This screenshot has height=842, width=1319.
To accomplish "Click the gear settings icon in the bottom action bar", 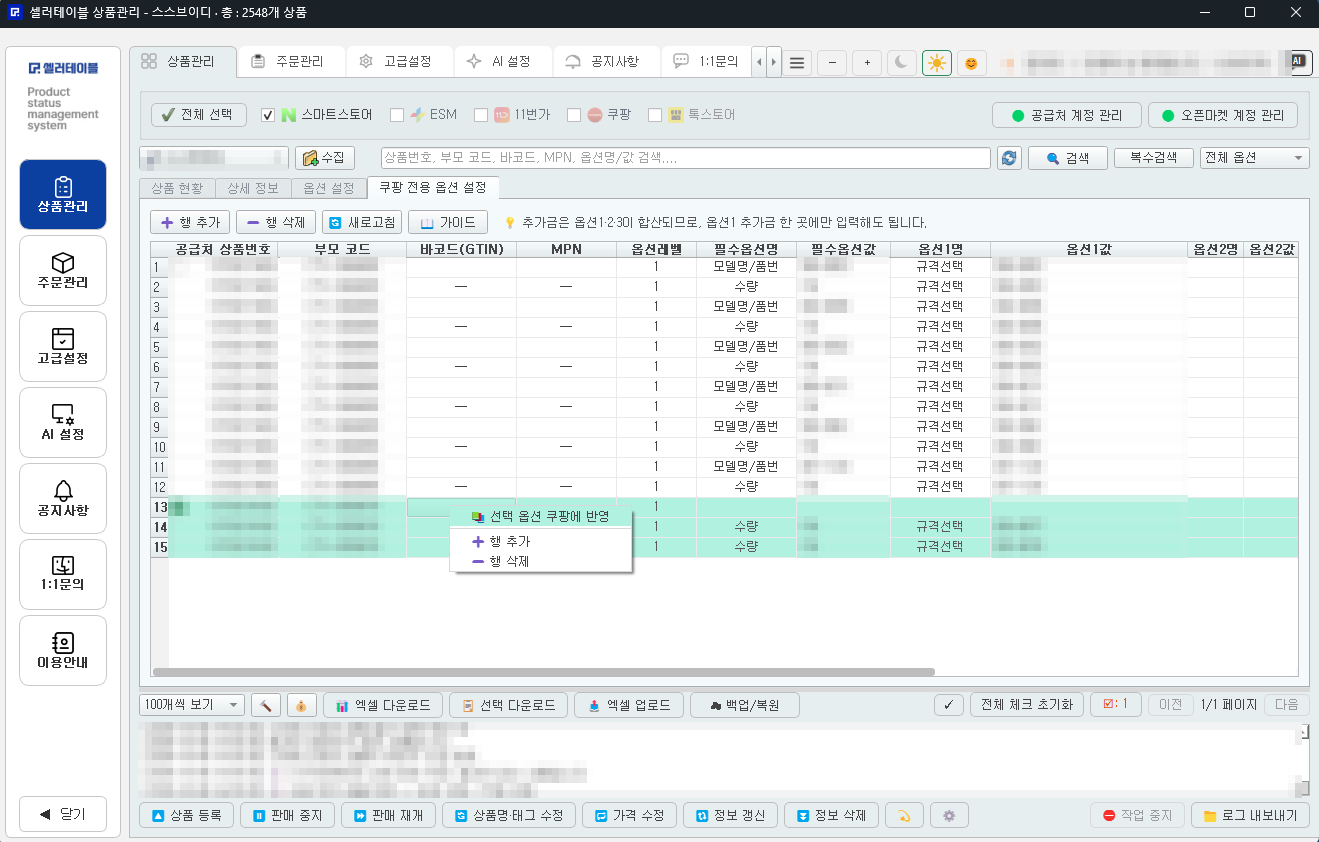I will [x=949, y=816].
